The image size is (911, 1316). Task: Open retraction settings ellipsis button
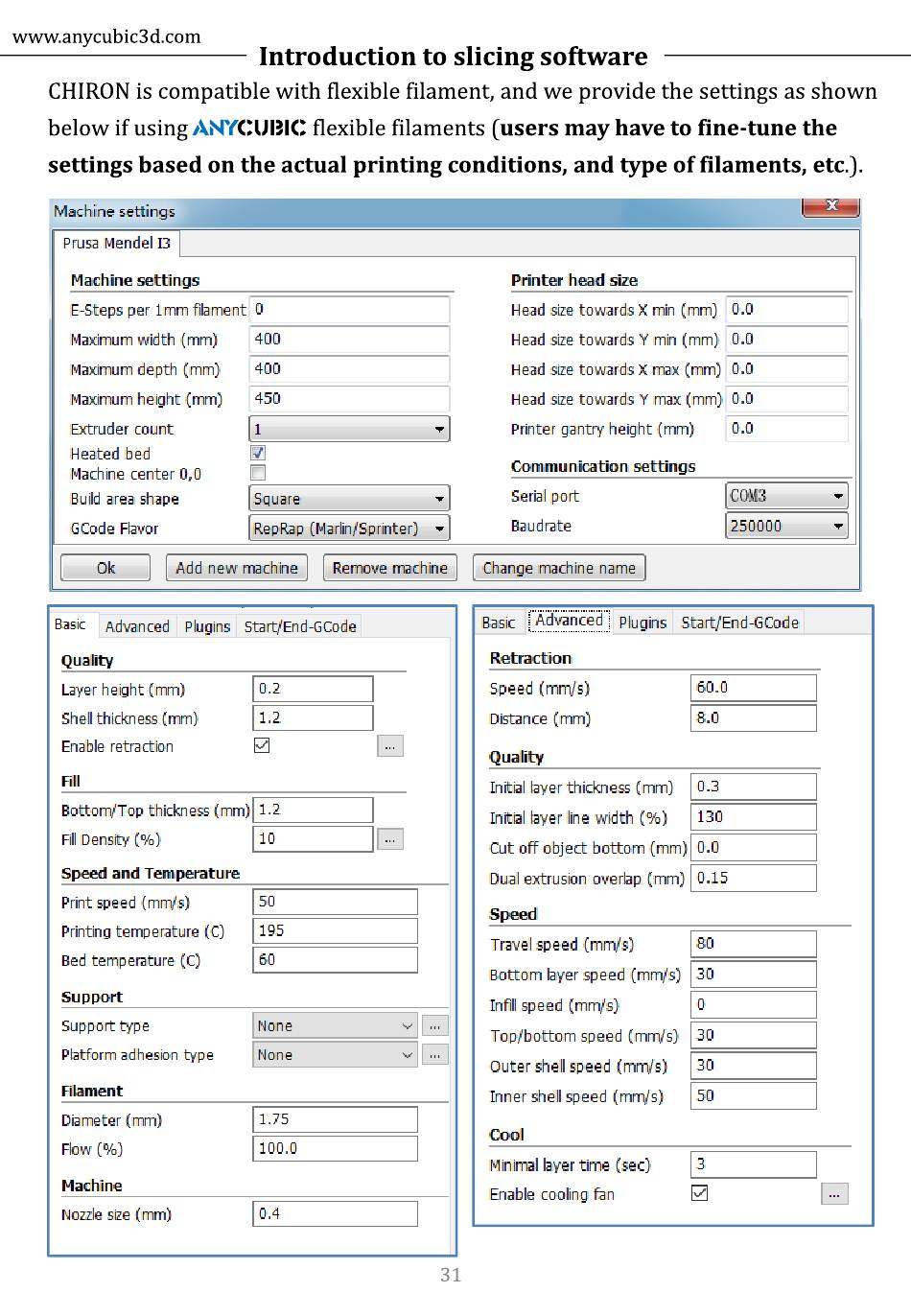click(x=390, y=746)
